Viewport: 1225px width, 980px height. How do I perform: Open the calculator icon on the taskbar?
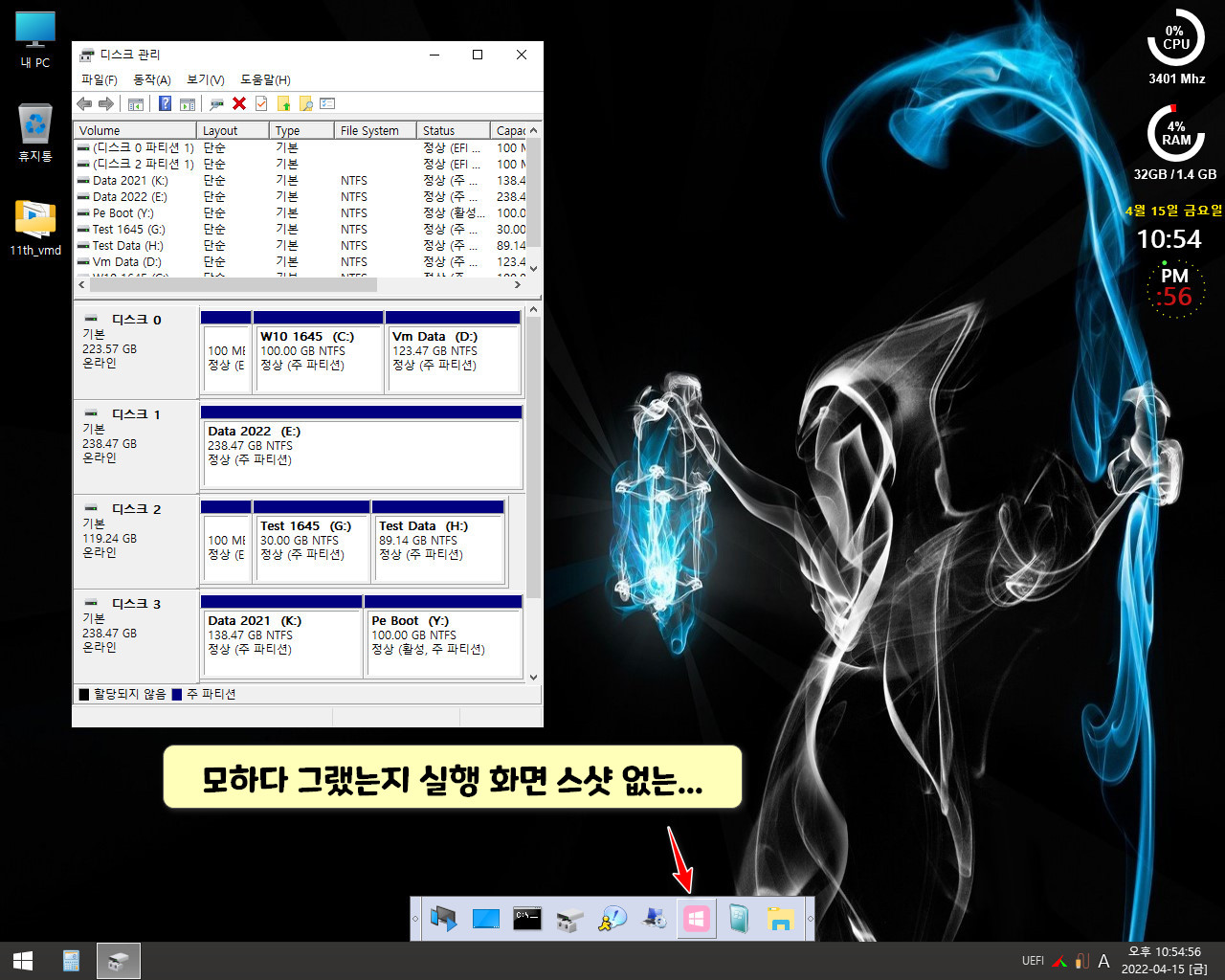(71, 961)
